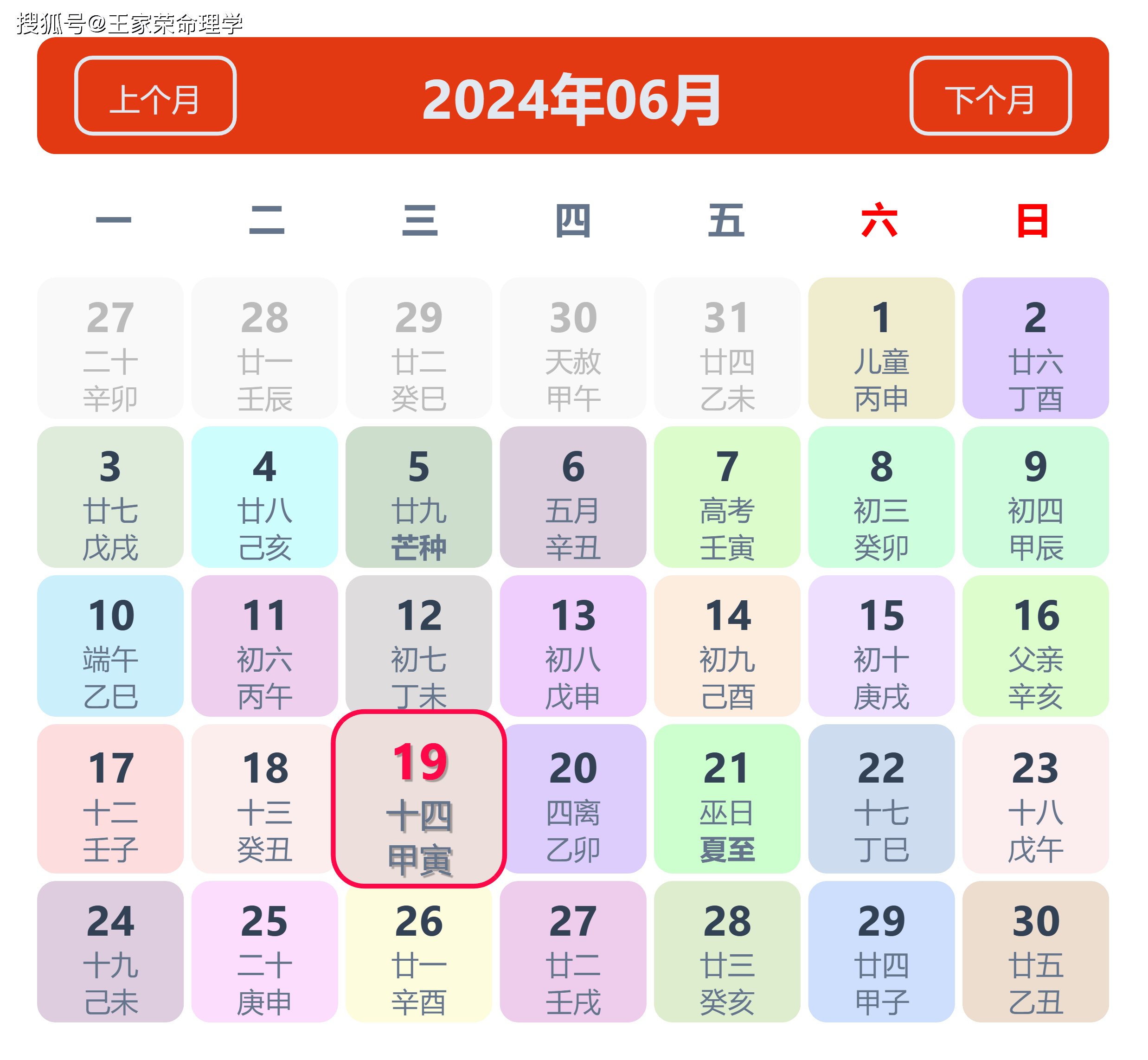Select June 14 初九 己酉 date
The height and width of the screenshot is (1060, 1148).
[x=728, y=647]
